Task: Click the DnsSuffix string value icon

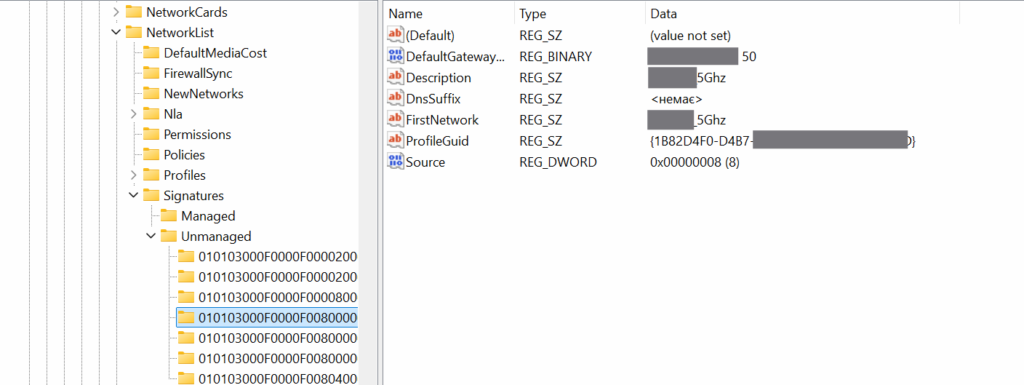Action: pos(396,99)
